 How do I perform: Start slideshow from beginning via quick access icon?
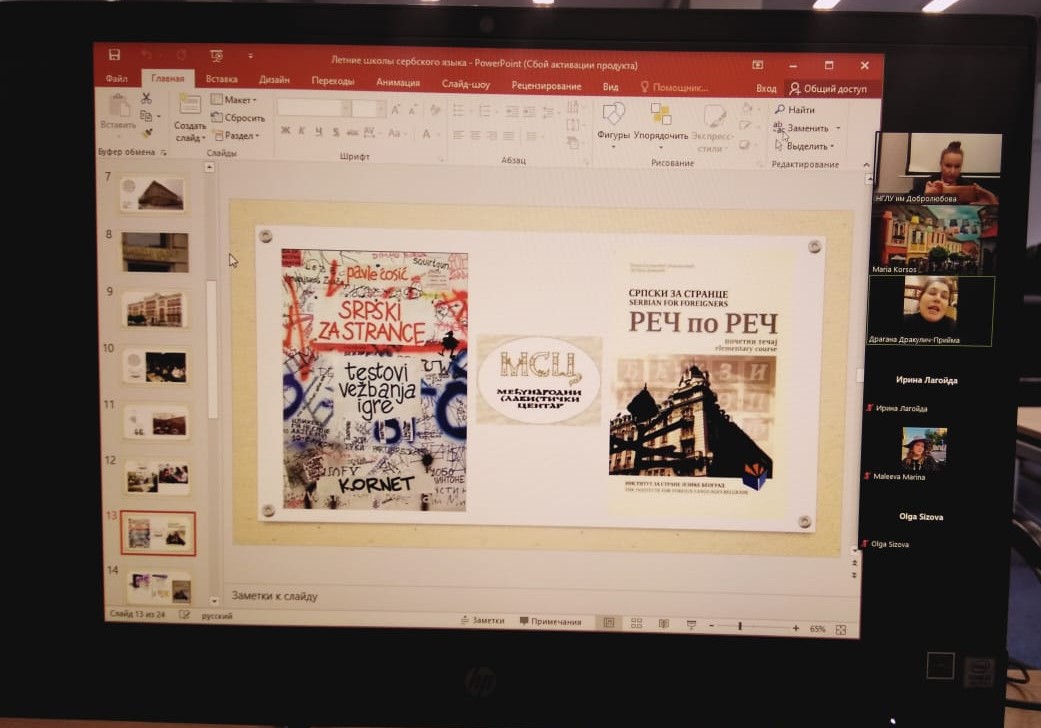pyautogui.click(x=216, y=56)
